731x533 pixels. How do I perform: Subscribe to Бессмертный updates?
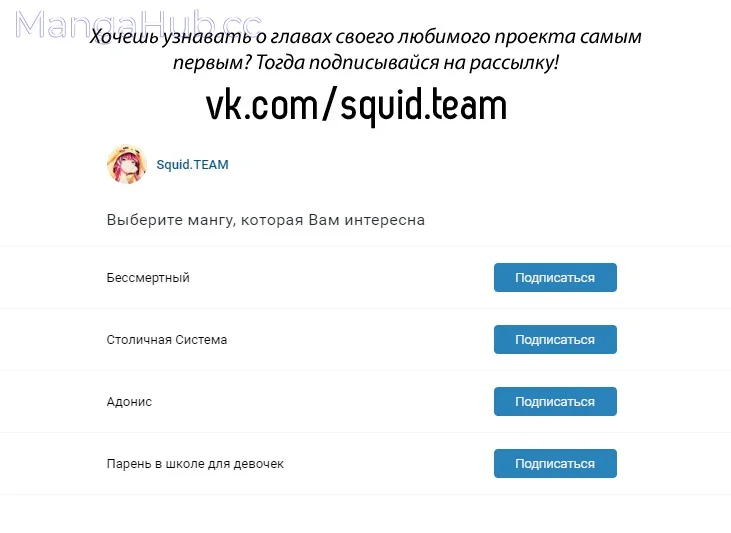(555, 277)
